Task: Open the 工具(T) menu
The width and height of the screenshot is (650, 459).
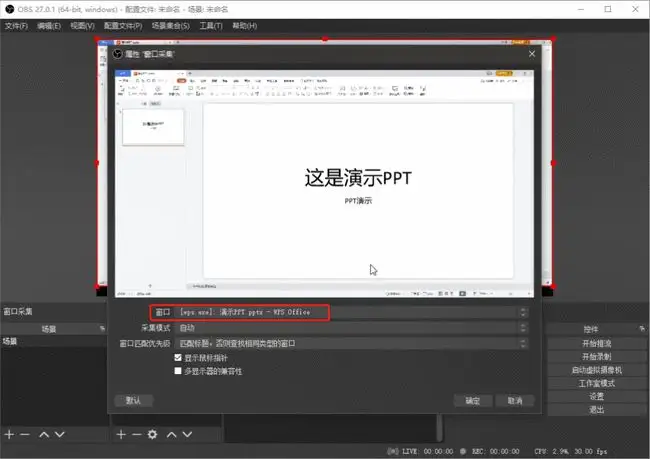Action: [211, 26]
